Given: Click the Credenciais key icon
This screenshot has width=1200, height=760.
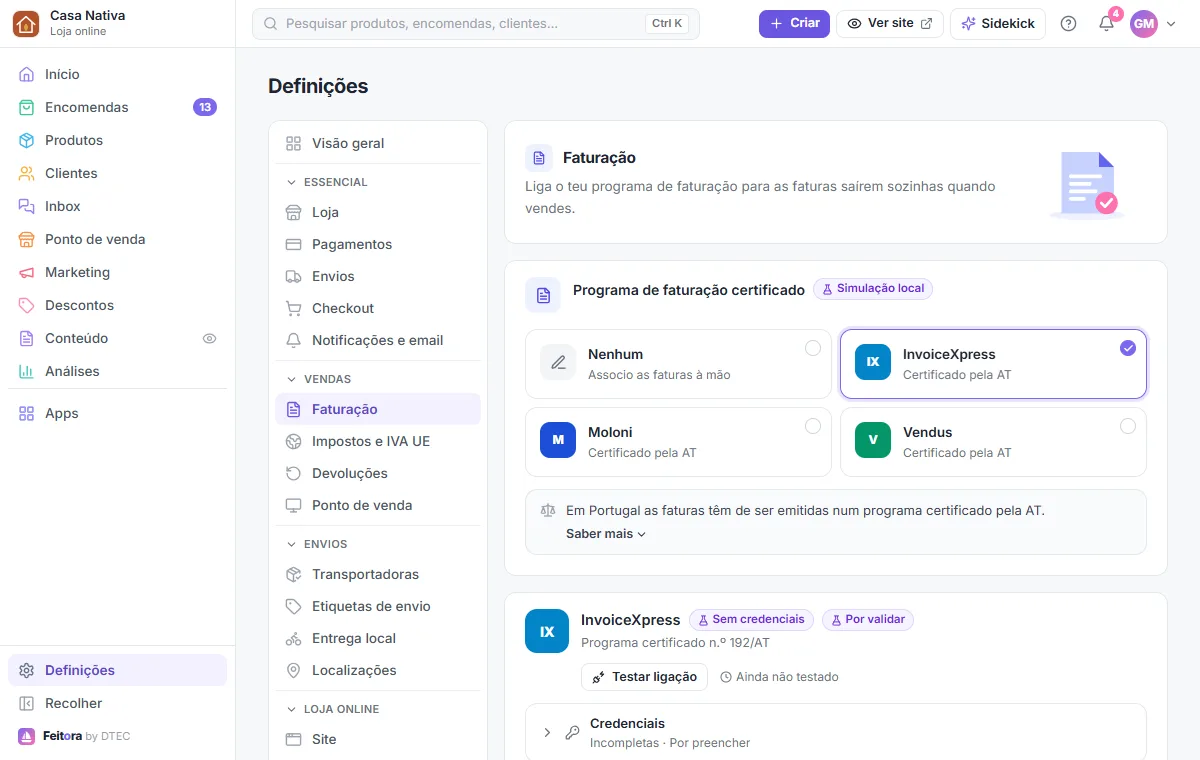Looking at the screenshot, I should (x=572, y=732).
